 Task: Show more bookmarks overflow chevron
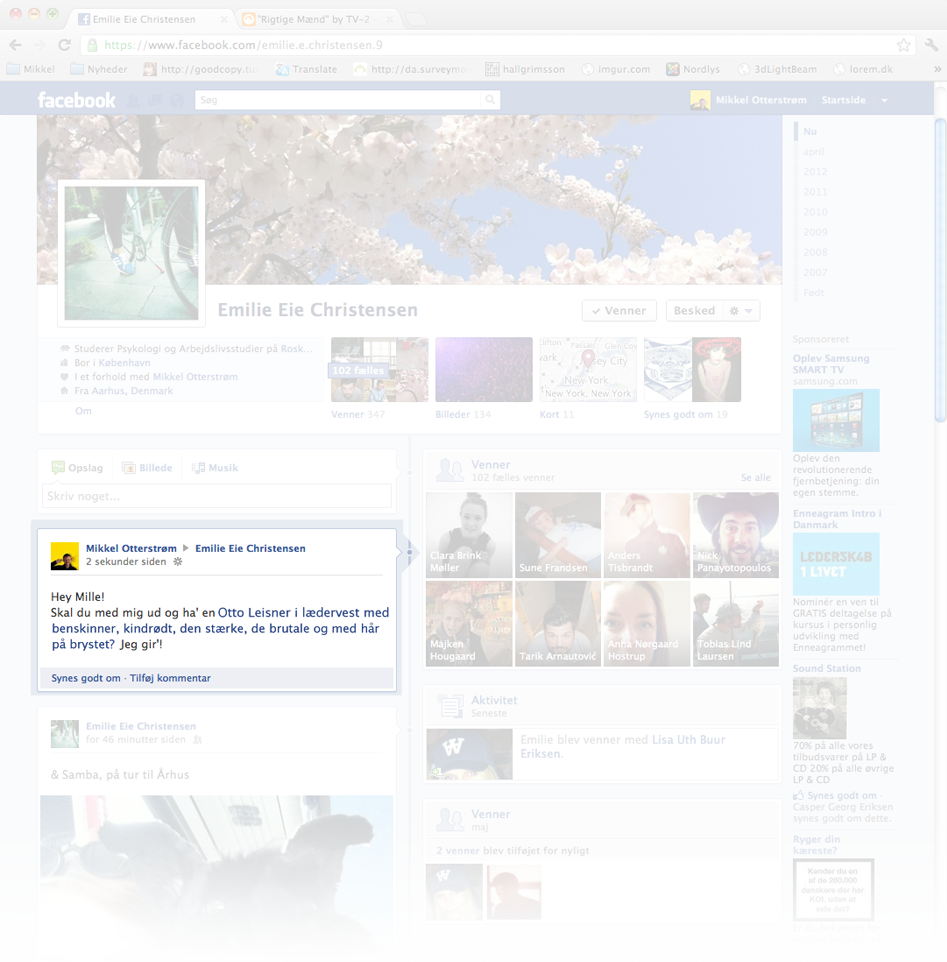coord(937,69)
